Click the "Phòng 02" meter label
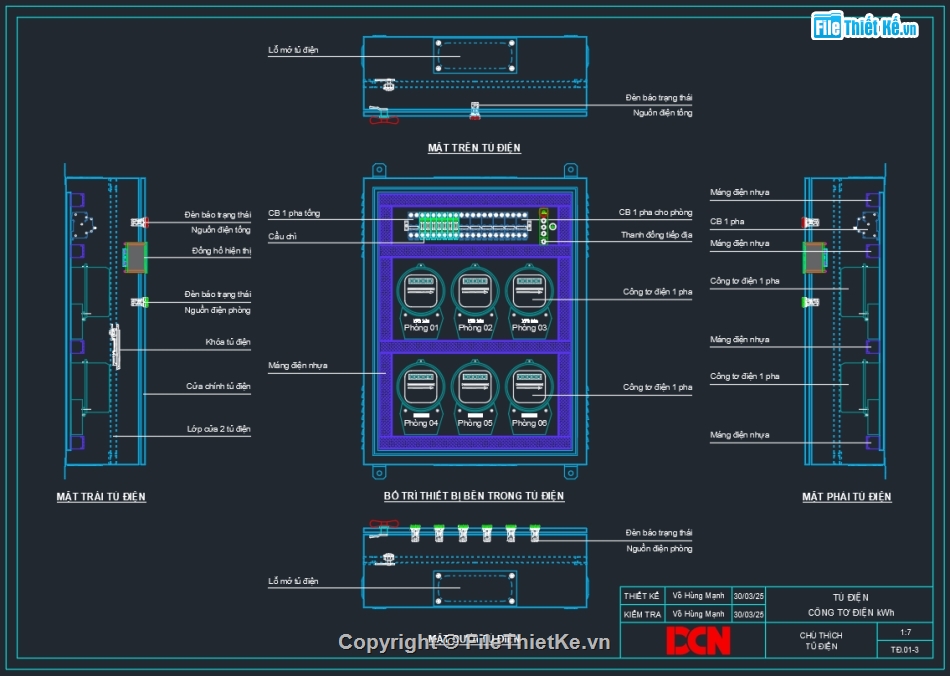Screen dimensions: 950x676 pos(475,328)
